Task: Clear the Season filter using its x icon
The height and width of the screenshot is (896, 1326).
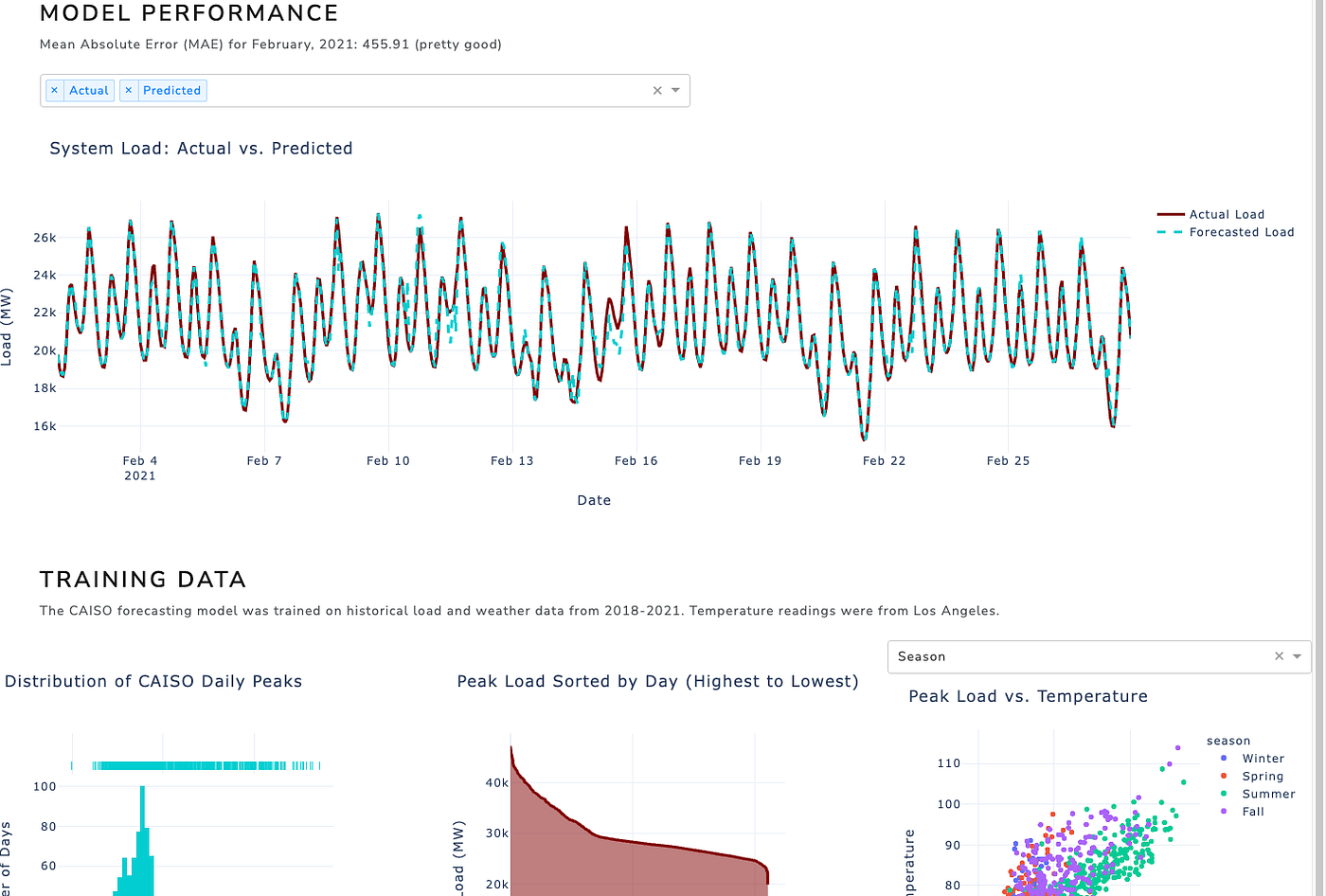Action: coord(1280,656)
